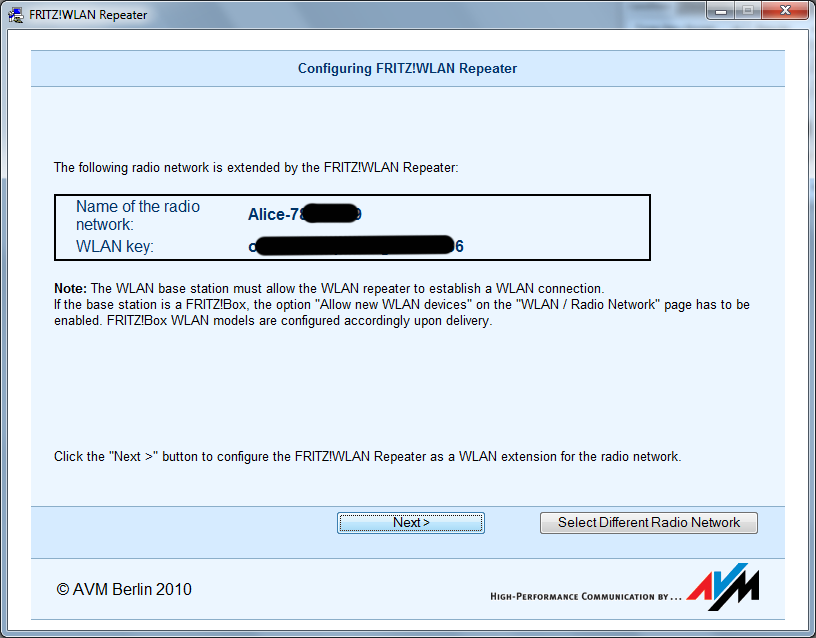The image size is (816, 638).
Task: Click the FRITZ!WLAN Repeater window title text
Action: (88, 14)
